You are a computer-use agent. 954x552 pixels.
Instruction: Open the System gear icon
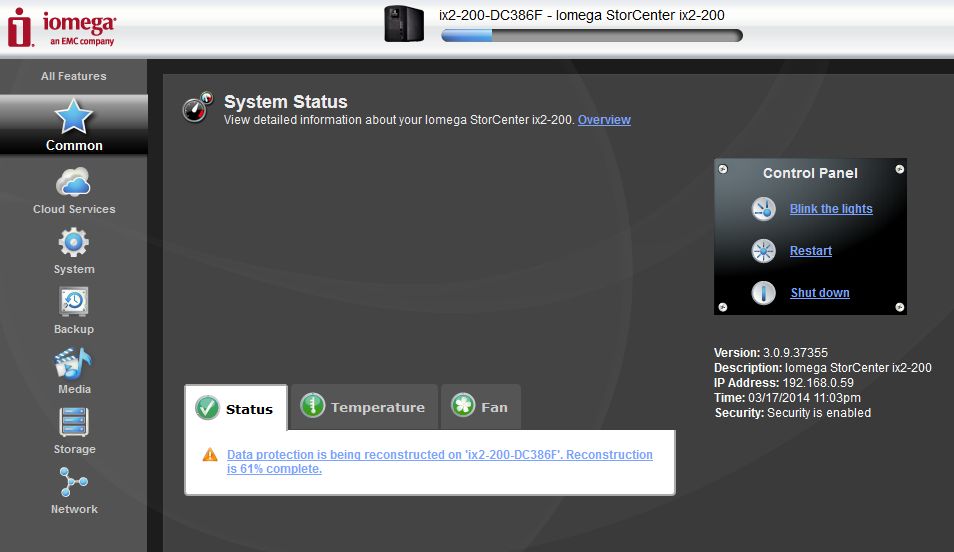74,243
